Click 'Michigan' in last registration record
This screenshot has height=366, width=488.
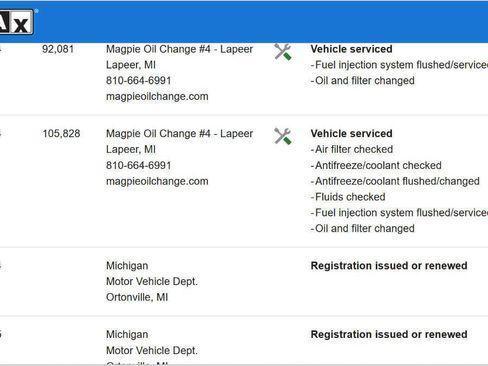127,334
